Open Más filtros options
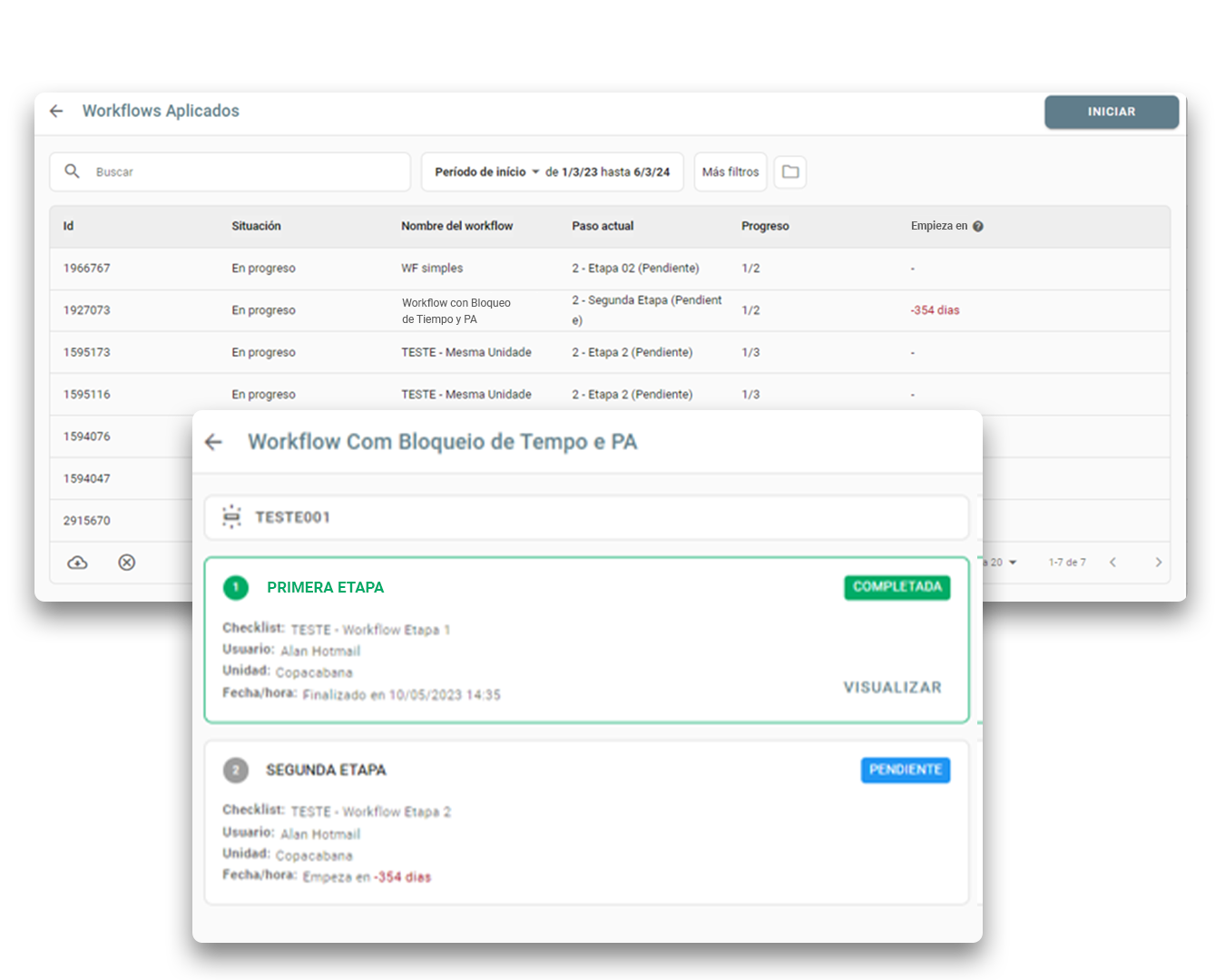The image size is (1225, 980). pos(730,171)
